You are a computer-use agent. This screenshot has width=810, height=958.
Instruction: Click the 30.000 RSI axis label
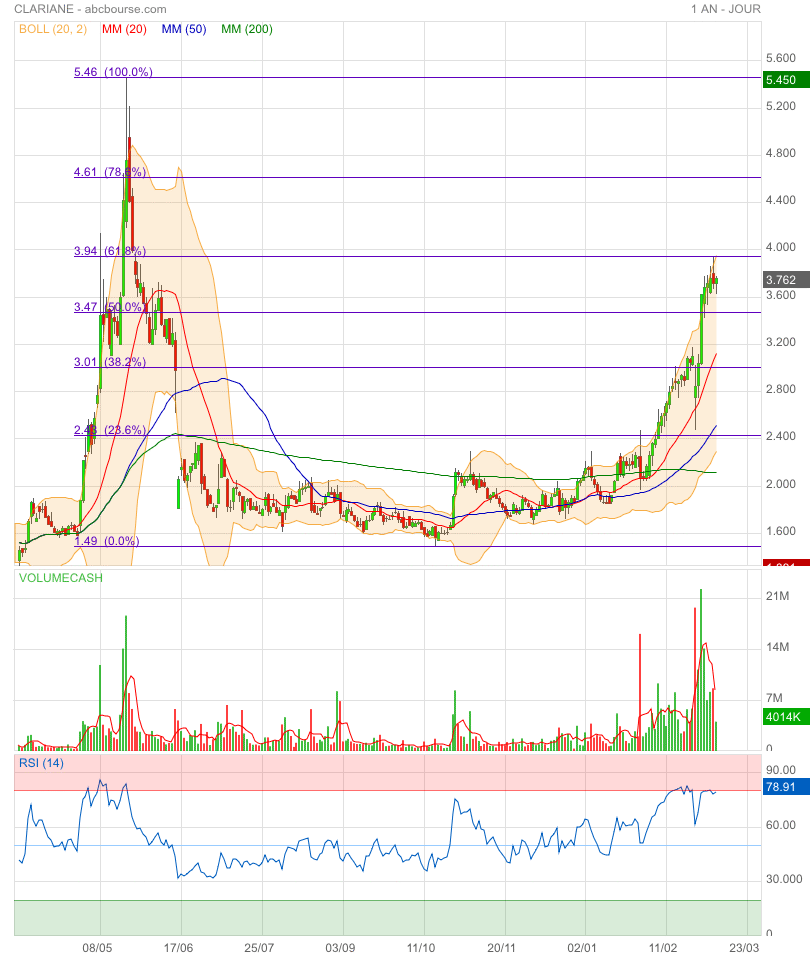click(784, 879)
